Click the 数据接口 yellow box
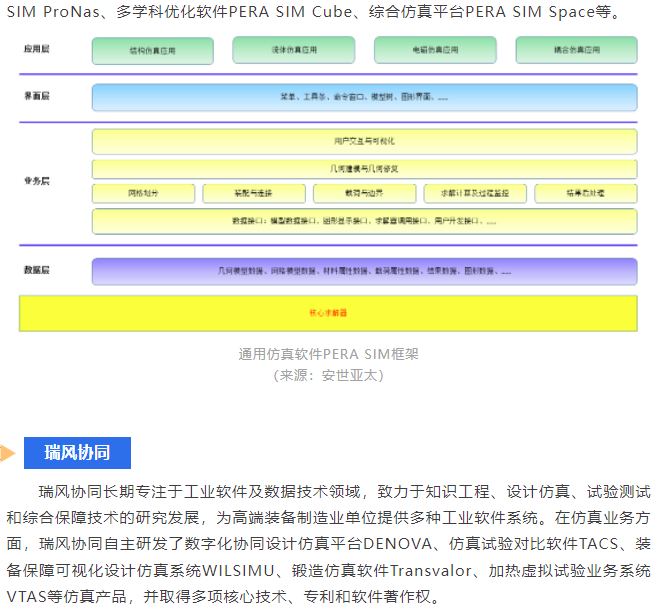657x609 pixels. pos(365,221)
